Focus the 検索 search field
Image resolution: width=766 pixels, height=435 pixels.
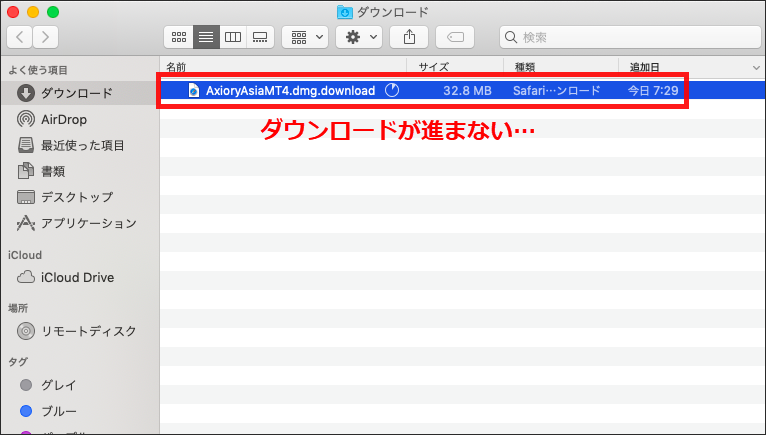click(x=630, y=37)
